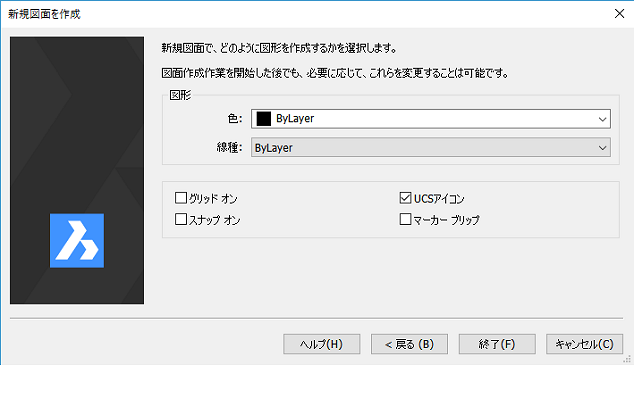Click the 新規図面を作成 title text
The image size is (634, 414).
pyautogui.click(x=44, y=14)
